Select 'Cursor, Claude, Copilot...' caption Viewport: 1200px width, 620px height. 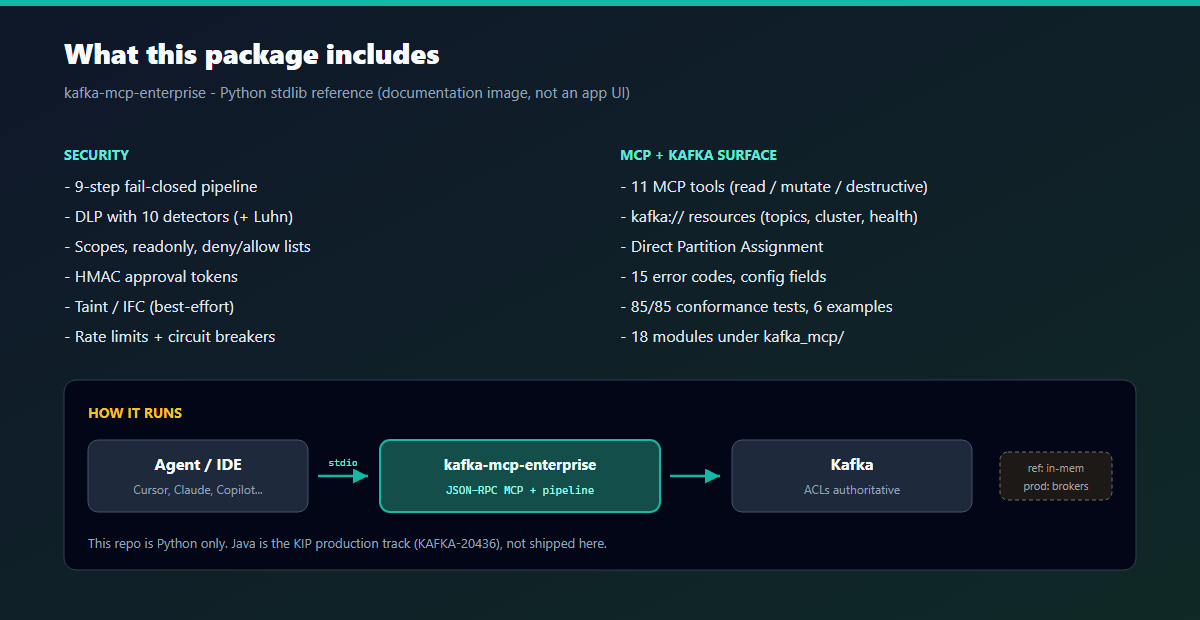click(x=198, y=490)
